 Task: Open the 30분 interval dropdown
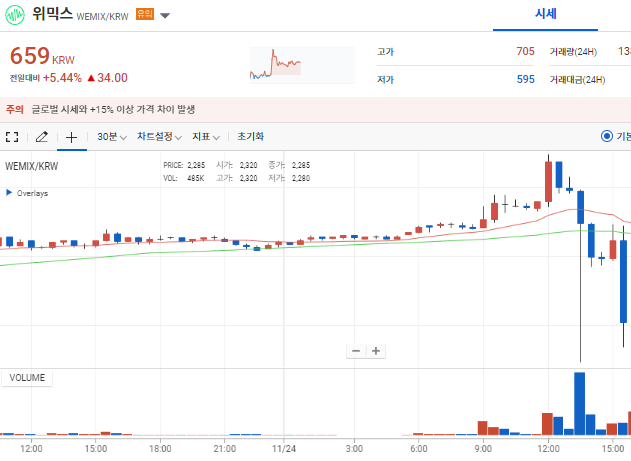click(111, 137)
